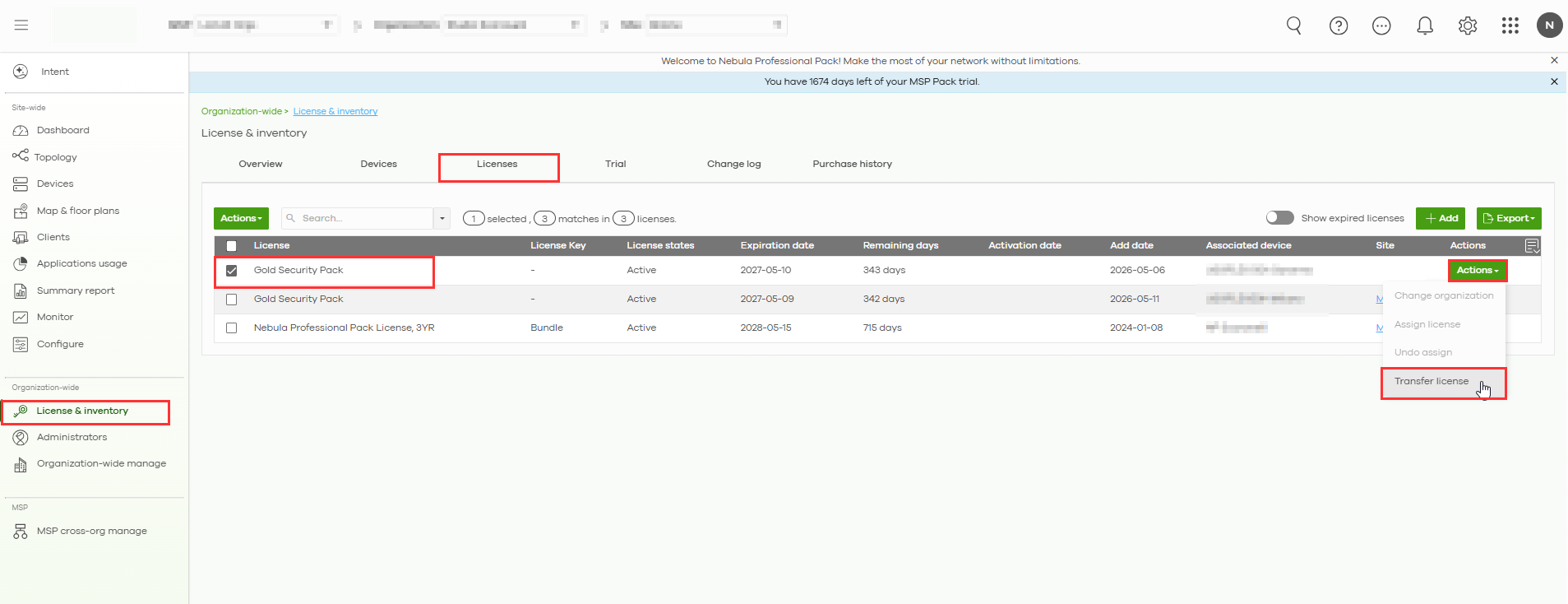Sort by Remaining days column header
Viewport: 1568px width, 604px height.
click(x=900, y=245)
